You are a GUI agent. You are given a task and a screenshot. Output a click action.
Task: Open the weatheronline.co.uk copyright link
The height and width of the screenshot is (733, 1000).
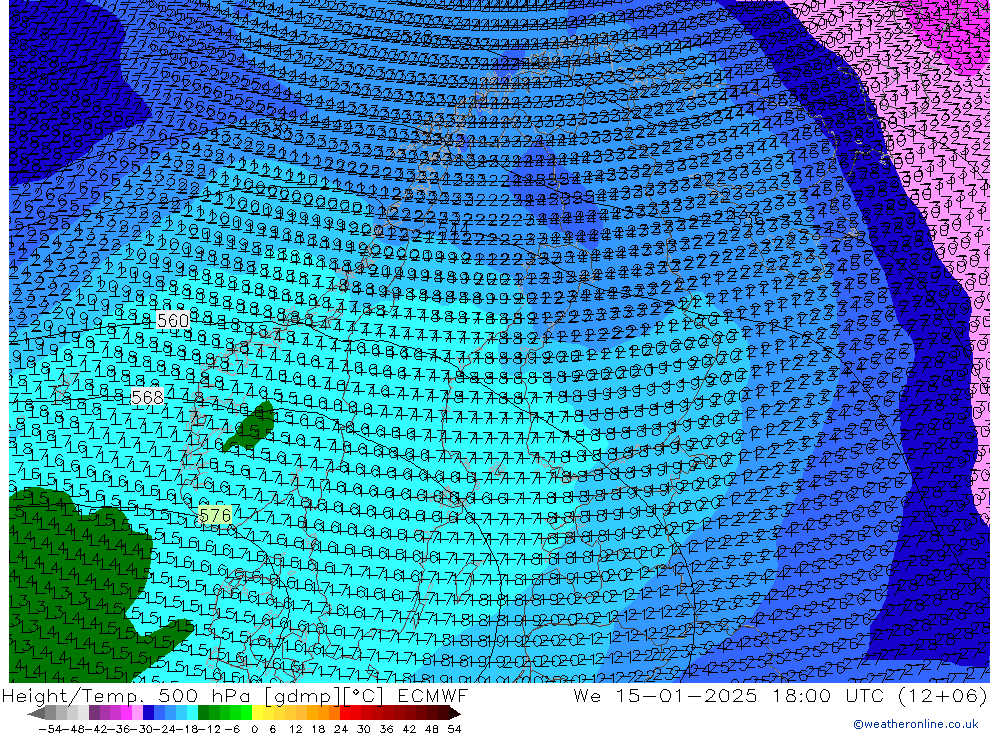click(x=916, y=724)
